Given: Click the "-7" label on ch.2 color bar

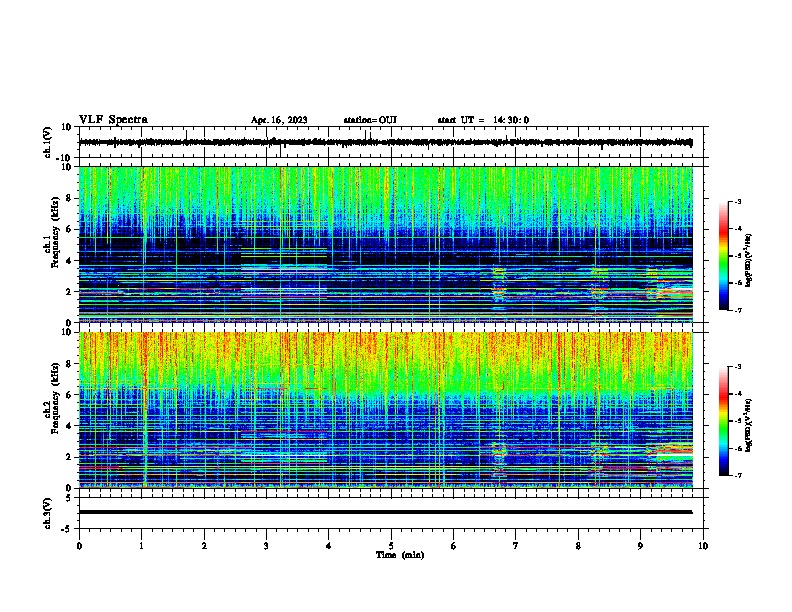Looking at the screenshot, I should (x=737, y=476).
